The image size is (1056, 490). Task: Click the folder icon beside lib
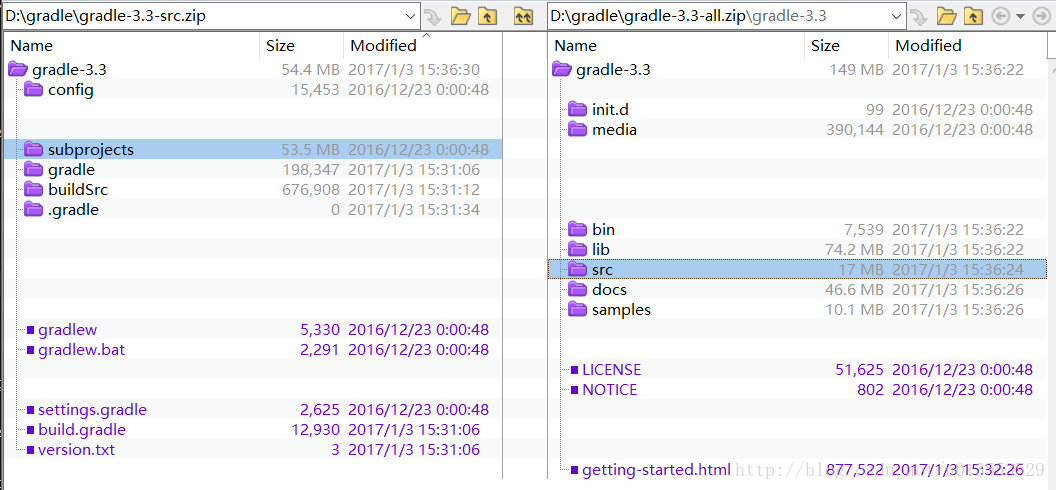click(x=578, y=250)
